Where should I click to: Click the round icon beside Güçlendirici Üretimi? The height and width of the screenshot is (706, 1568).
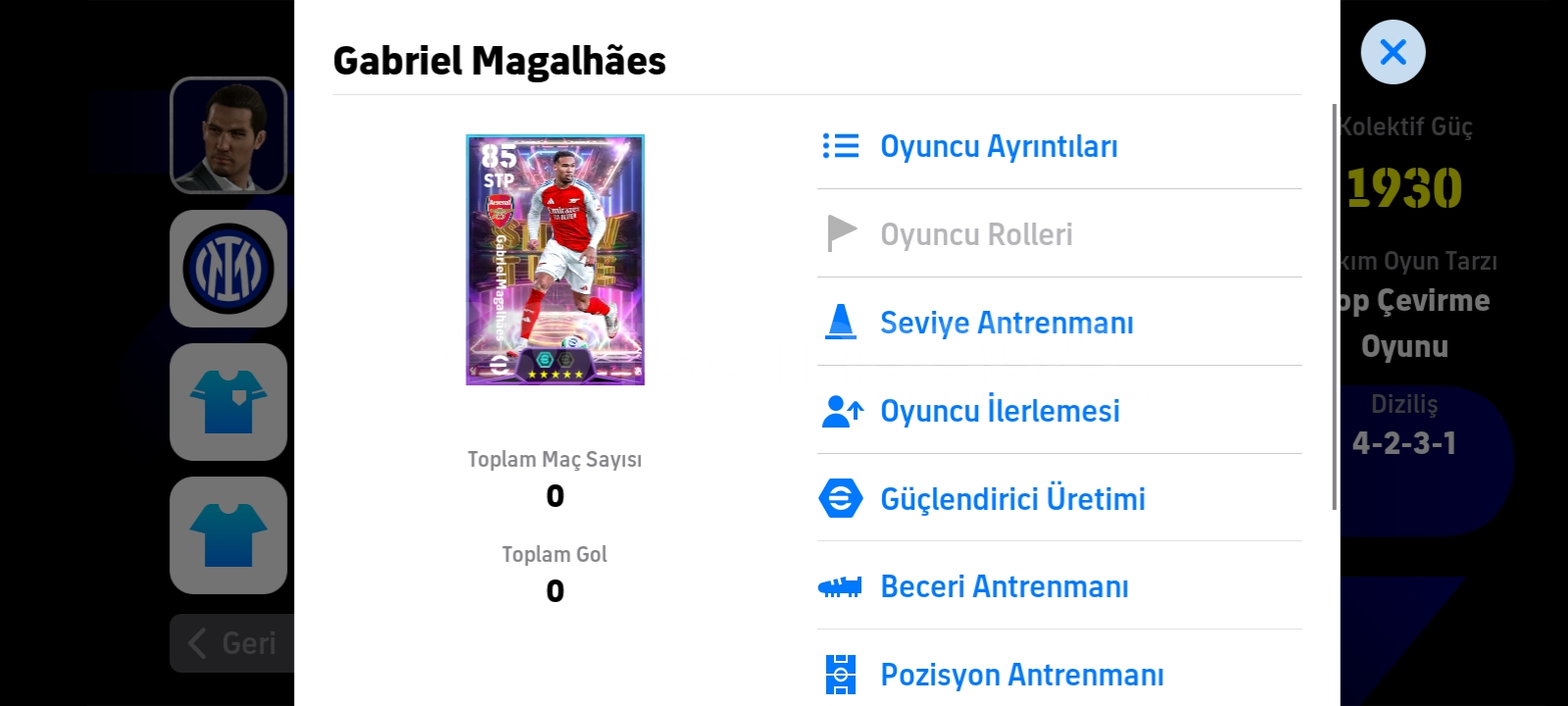coord(841,498)
